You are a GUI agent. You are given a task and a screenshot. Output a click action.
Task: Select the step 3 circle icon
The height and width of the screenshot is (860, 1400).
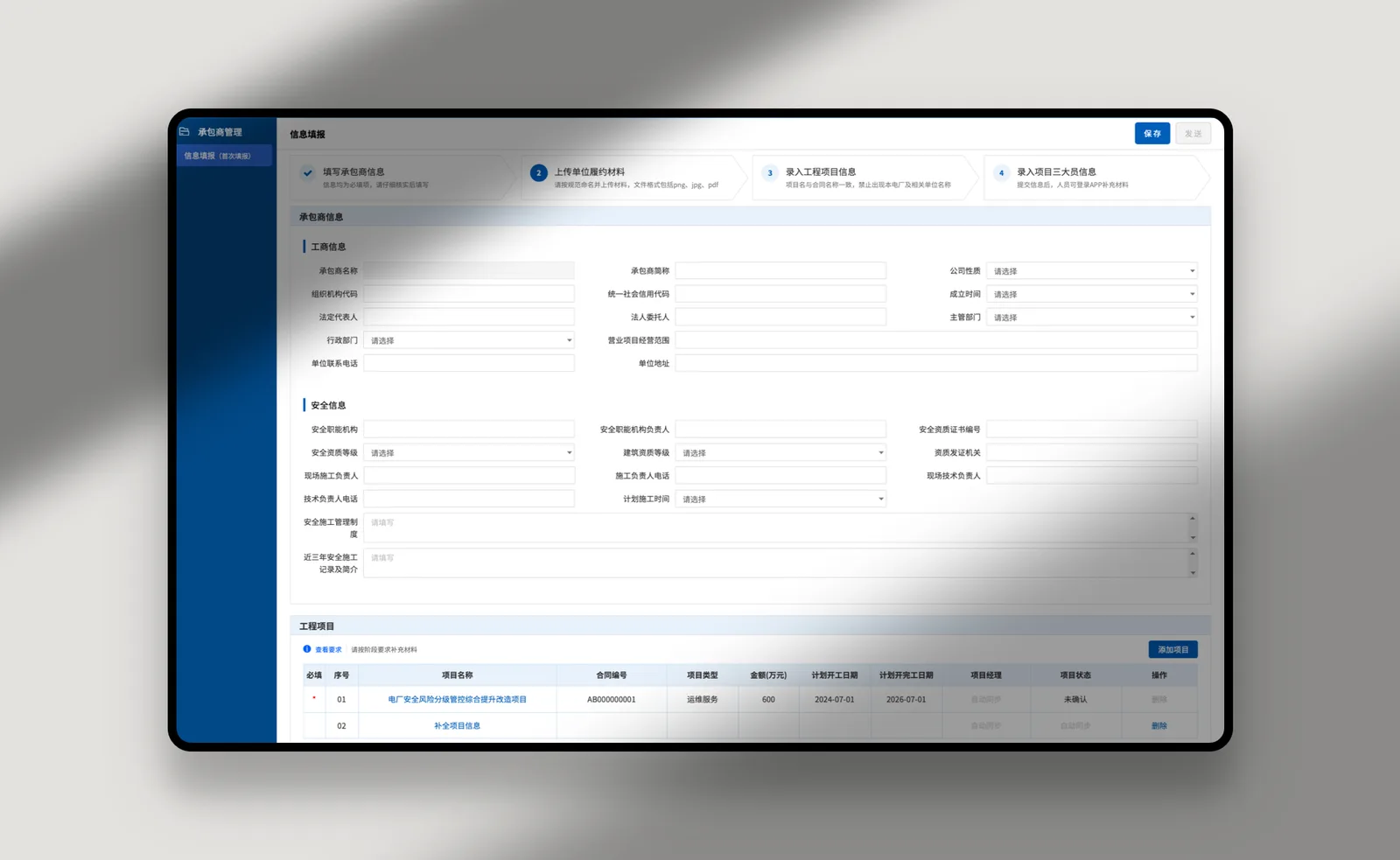[x=770, y=173]
